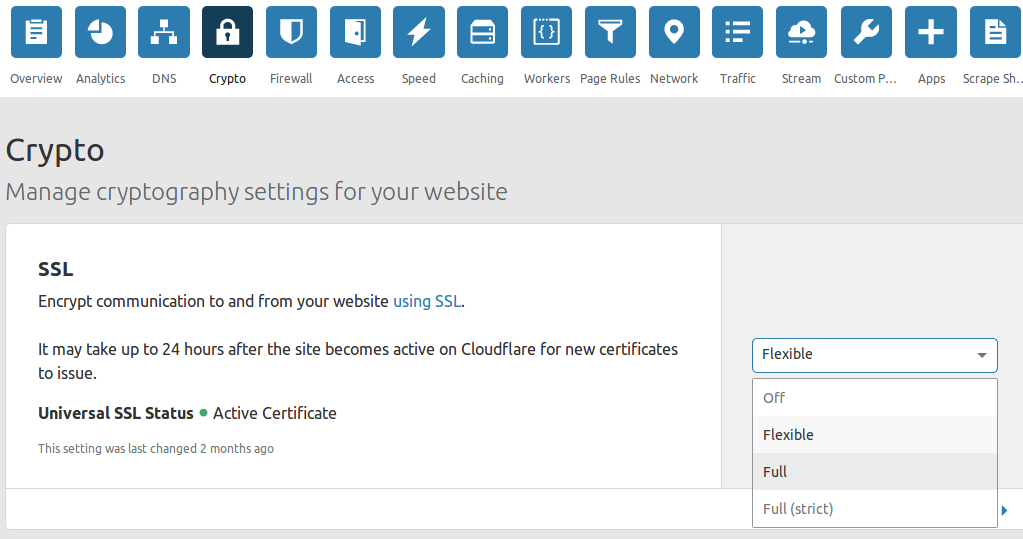Open the Workers code braces icon

(547, 32)
